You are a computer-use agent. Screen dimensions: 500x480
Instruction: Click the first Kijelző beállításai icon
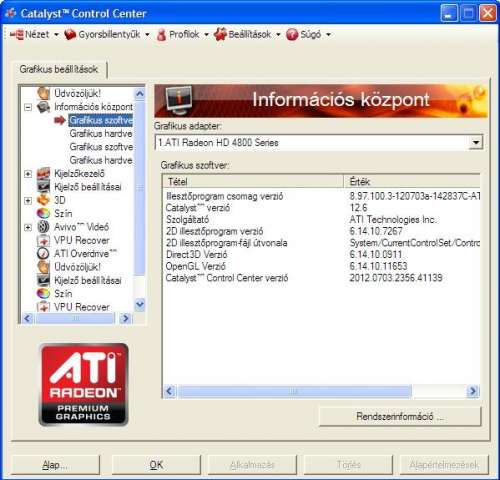pos(43,187)
